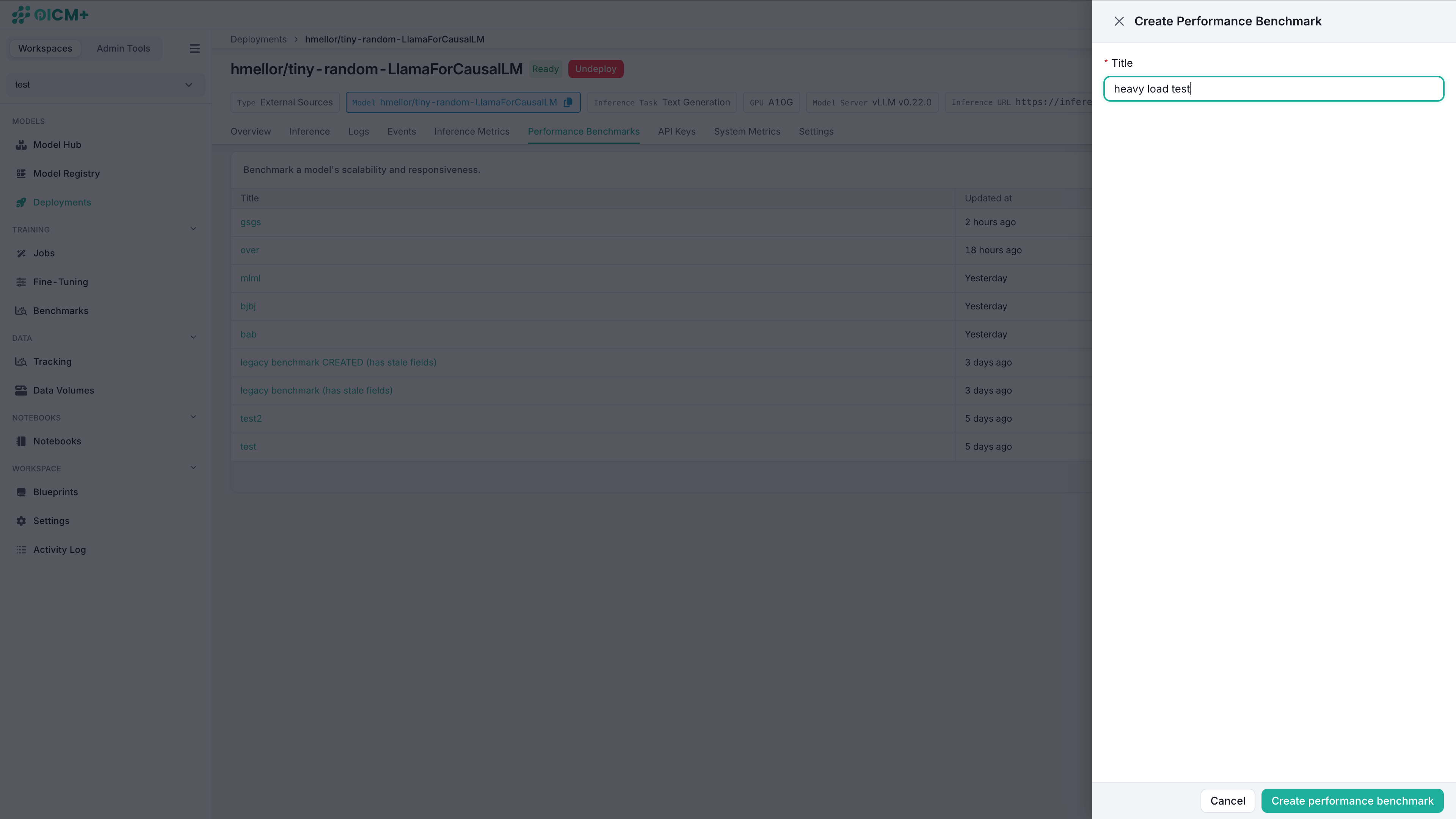Viewport: 1456px width, 819px height.
Task: Click the Deployments rocket icon
Action: click(x=21, y=202)
